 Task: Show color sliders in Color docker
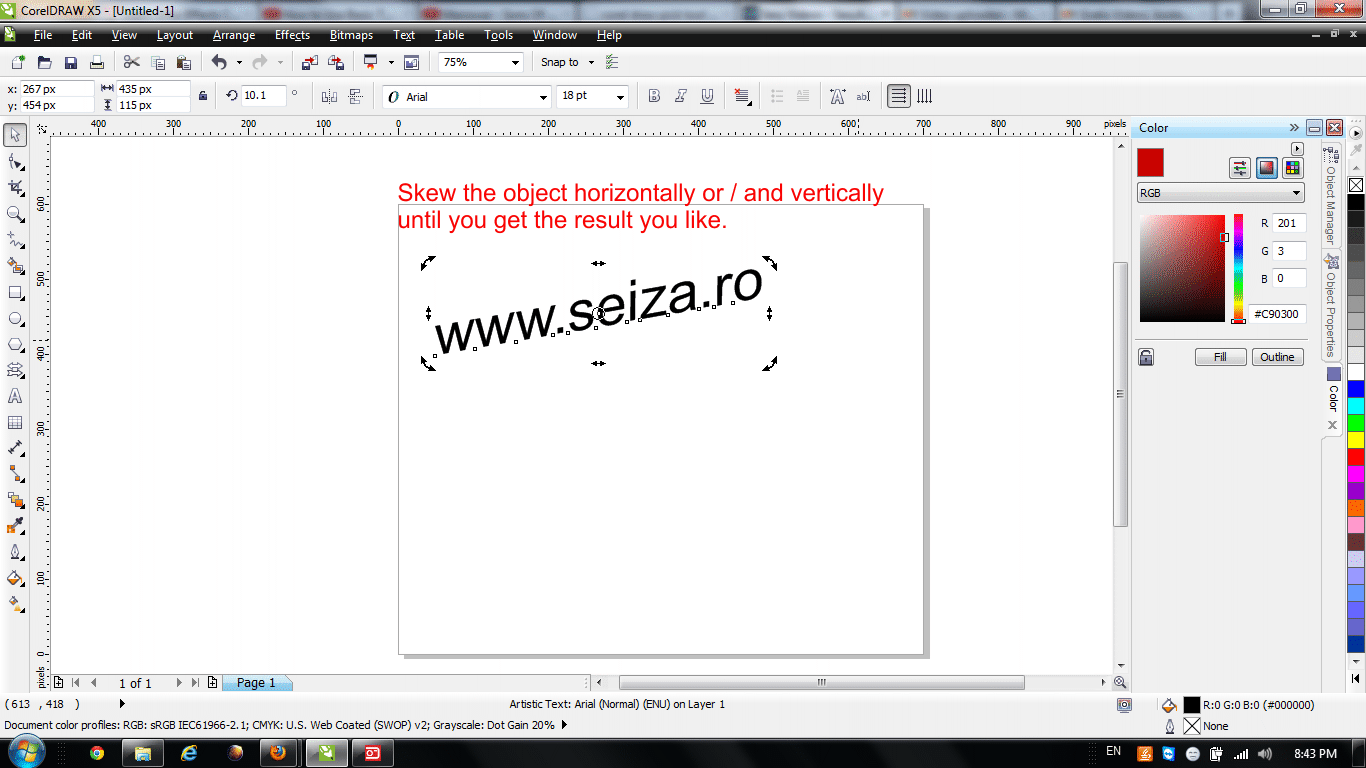pos(1240,168)
